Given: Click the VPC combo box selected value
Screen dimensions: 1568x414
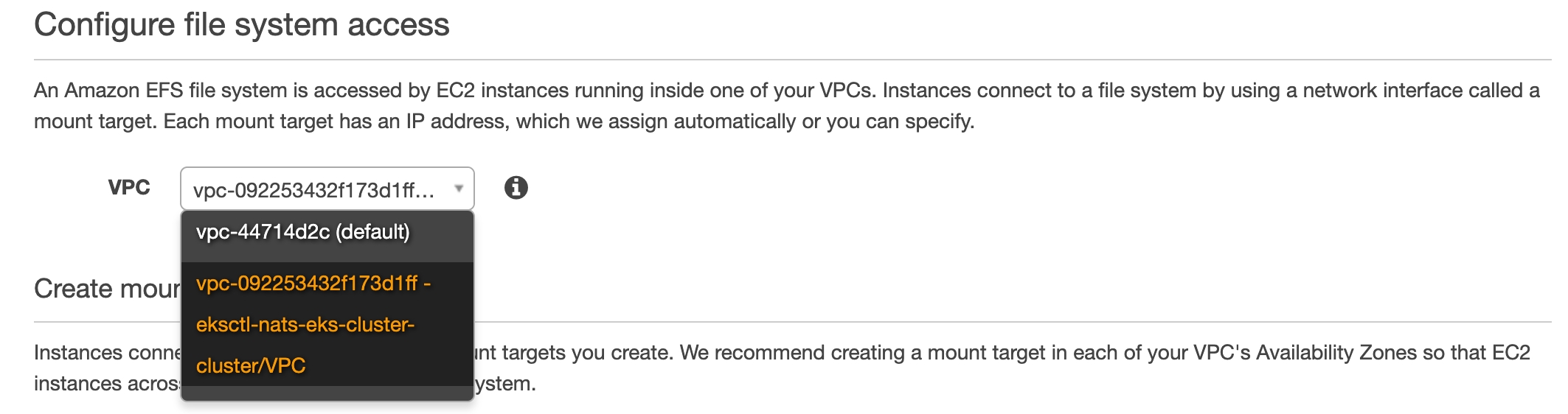Looking at the screenshot, I should pyautogui.click(x=313, y=190).
